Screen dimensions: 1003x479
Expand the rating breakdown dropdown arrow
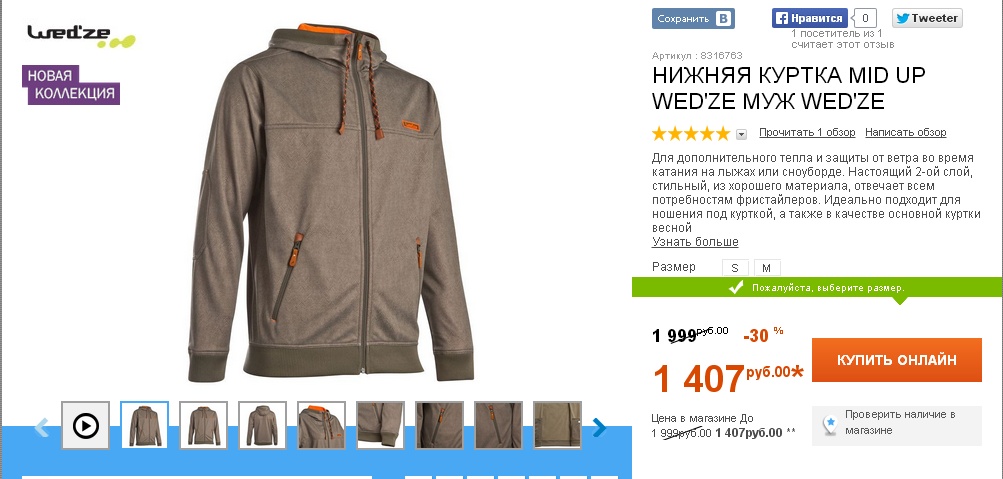[741, 134]
